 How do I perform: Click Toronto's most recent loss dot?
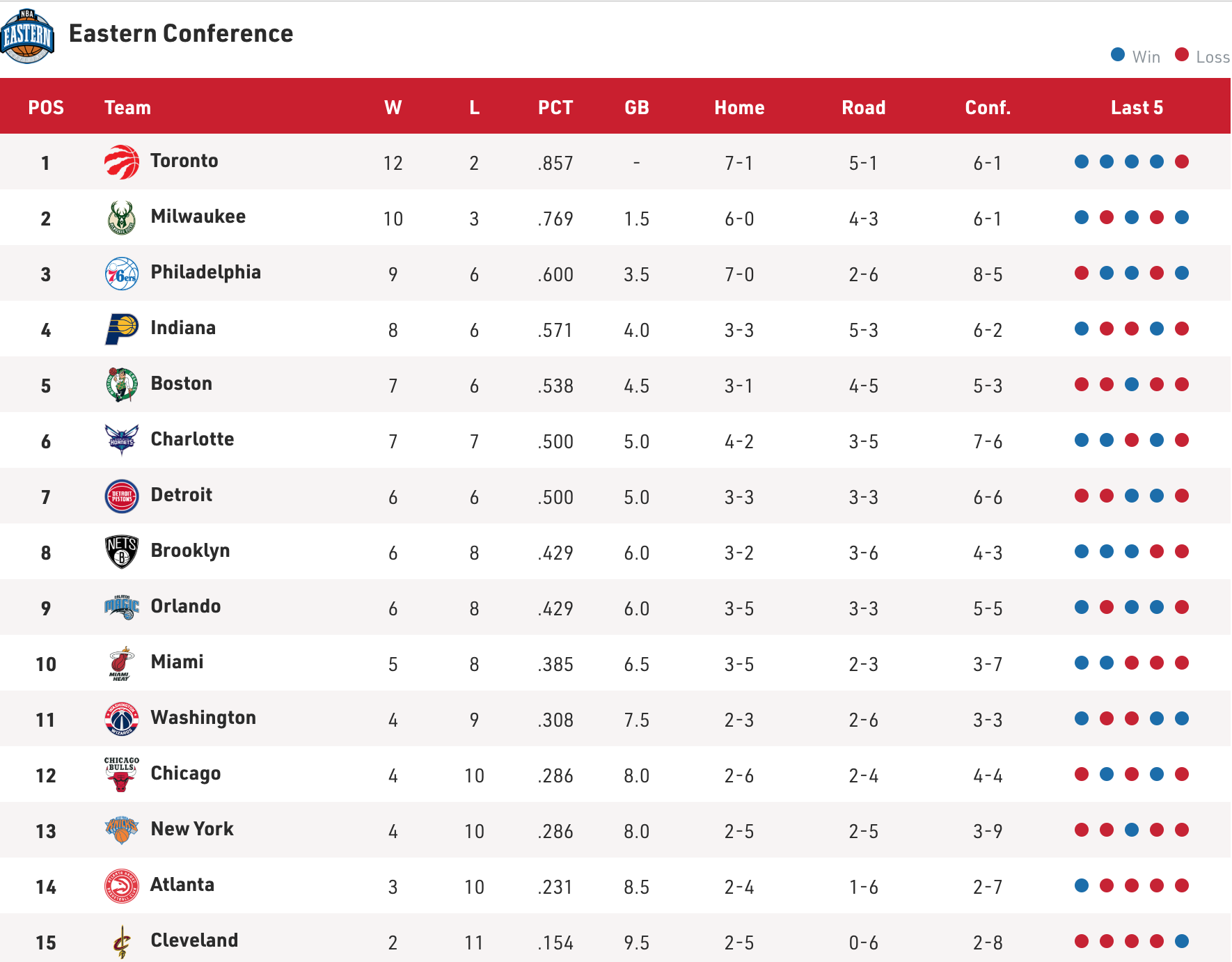[x=1182, y=161]
